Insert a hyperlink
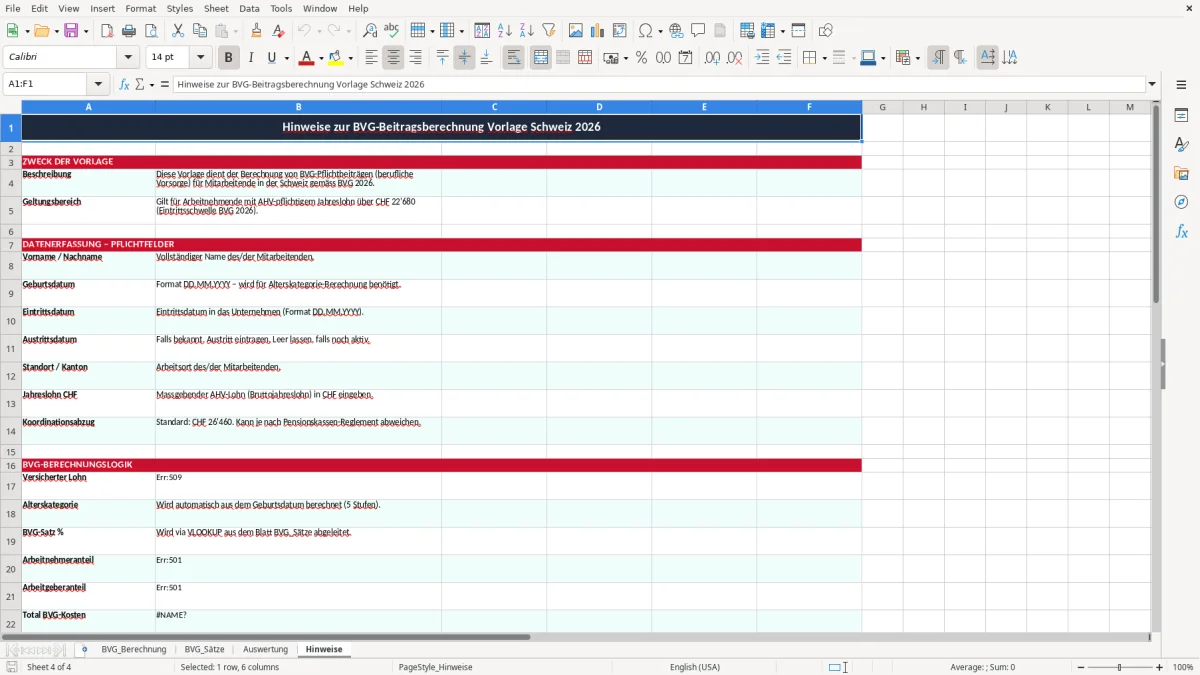This screenshot has height=675, width=1200. coord(676,31)
